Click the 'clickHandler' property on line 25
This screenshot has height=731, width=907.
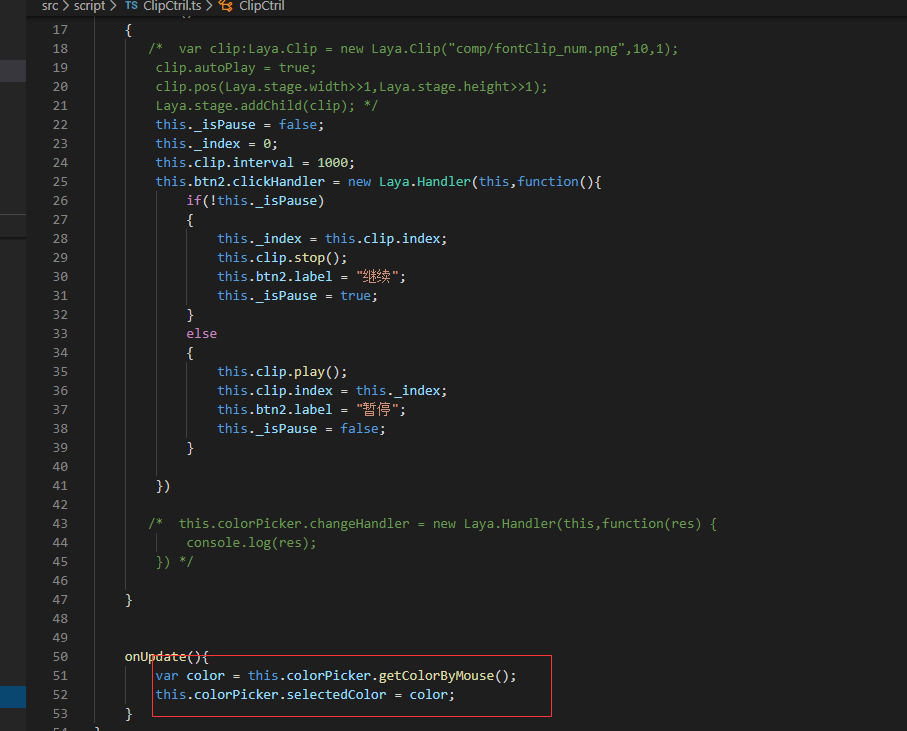pos(278,182)
